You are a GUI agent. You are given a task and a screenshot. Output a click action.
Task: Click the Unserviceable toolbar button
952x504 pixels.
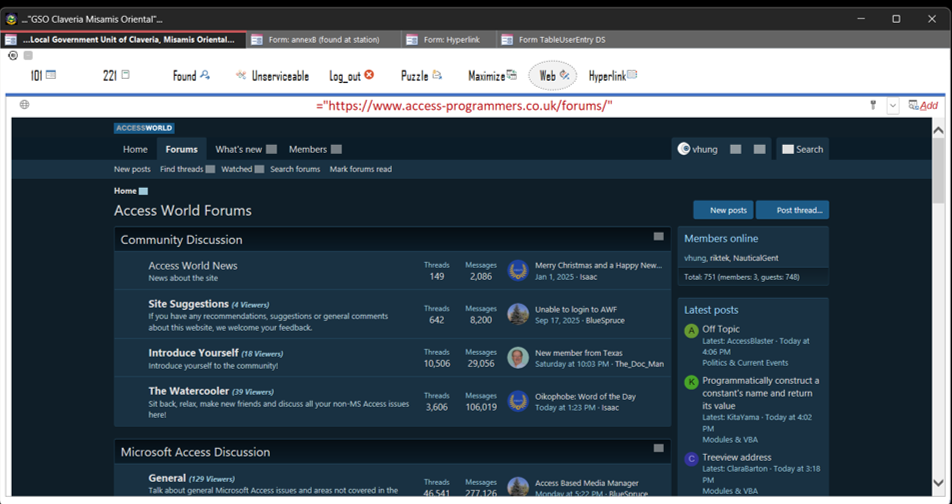pos(273,76)
